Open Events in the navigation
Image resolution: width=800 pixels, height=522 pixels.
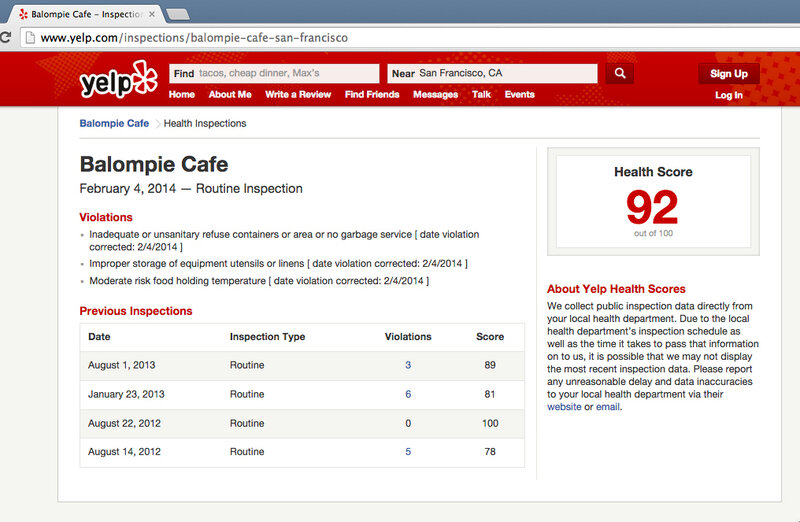[519, 94]
